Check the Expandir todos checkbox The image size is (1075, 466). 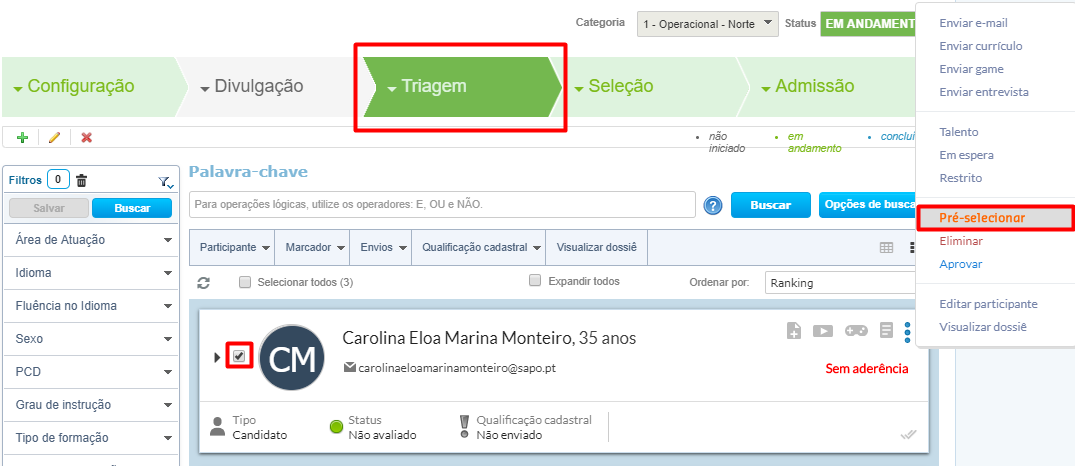point(535,281)
